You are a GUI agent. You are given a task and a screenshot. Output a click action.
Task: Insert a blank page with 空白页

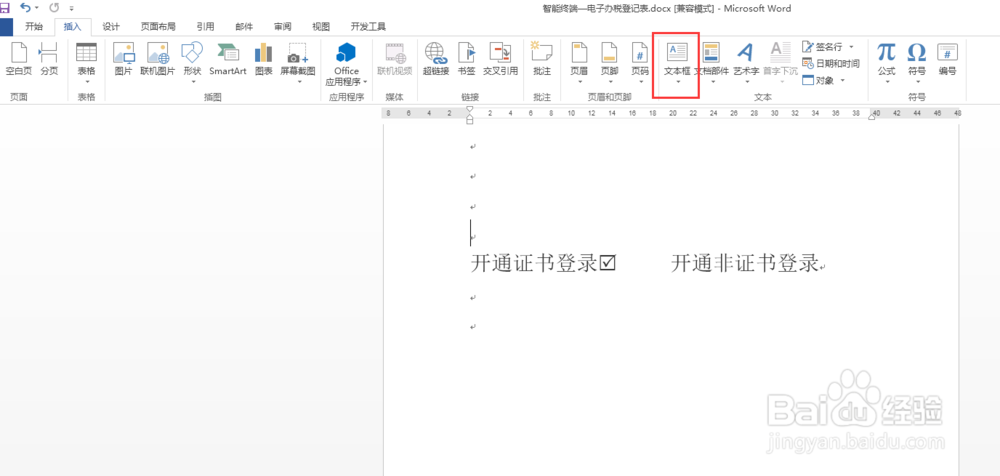tap(18, 60)
